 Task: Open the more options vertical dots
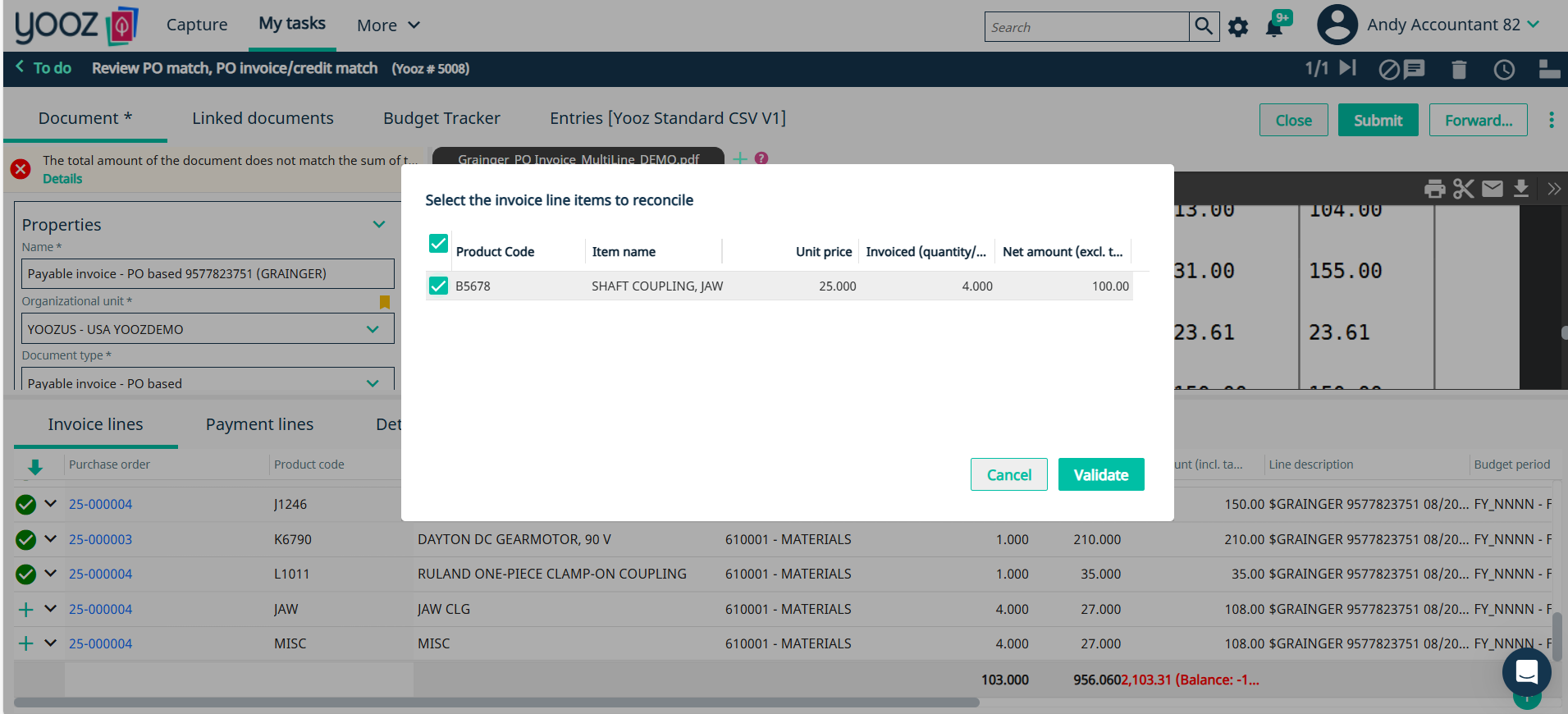point(1551,120)
